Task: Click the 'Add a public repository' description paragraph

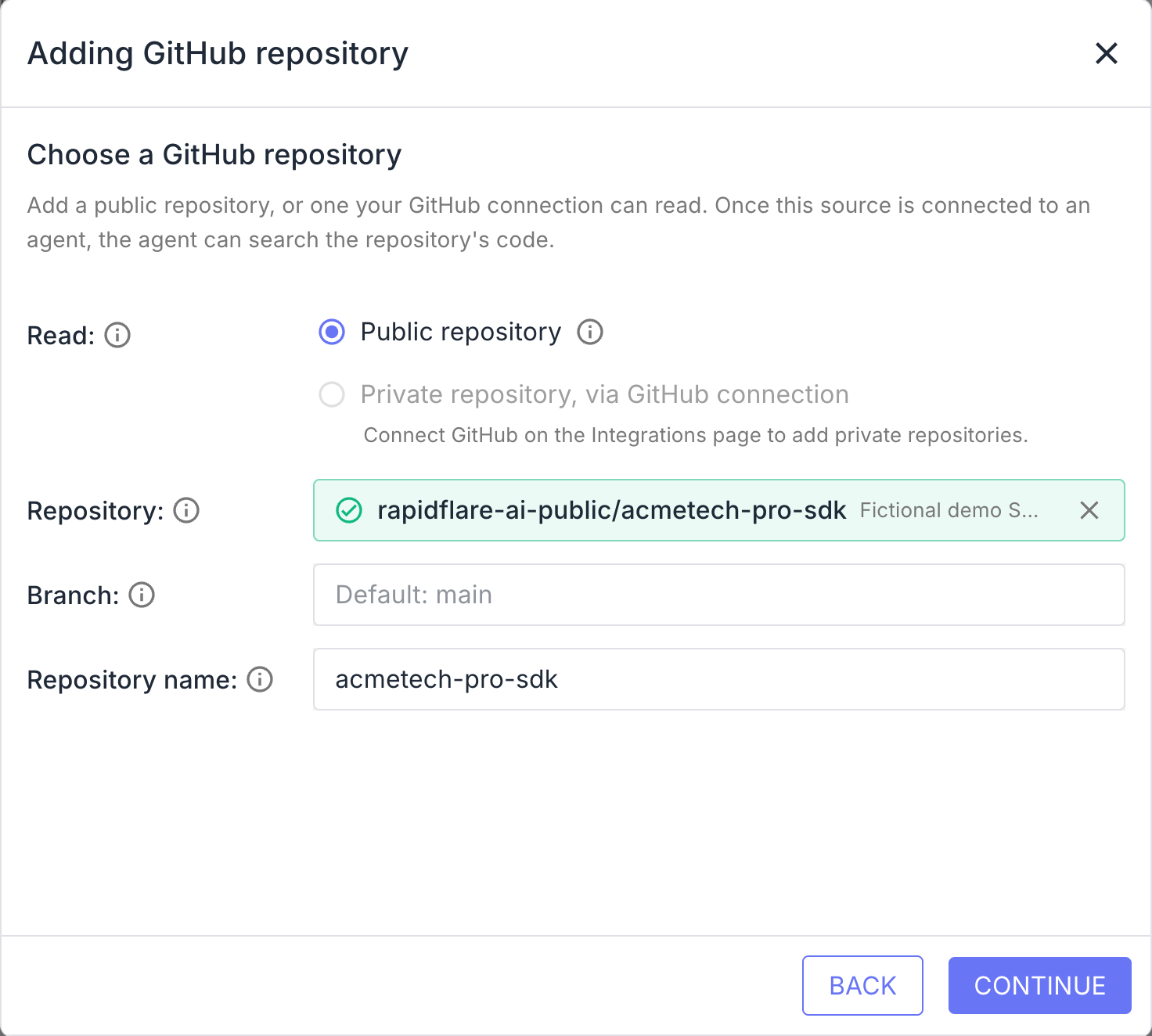Action: 559,222
